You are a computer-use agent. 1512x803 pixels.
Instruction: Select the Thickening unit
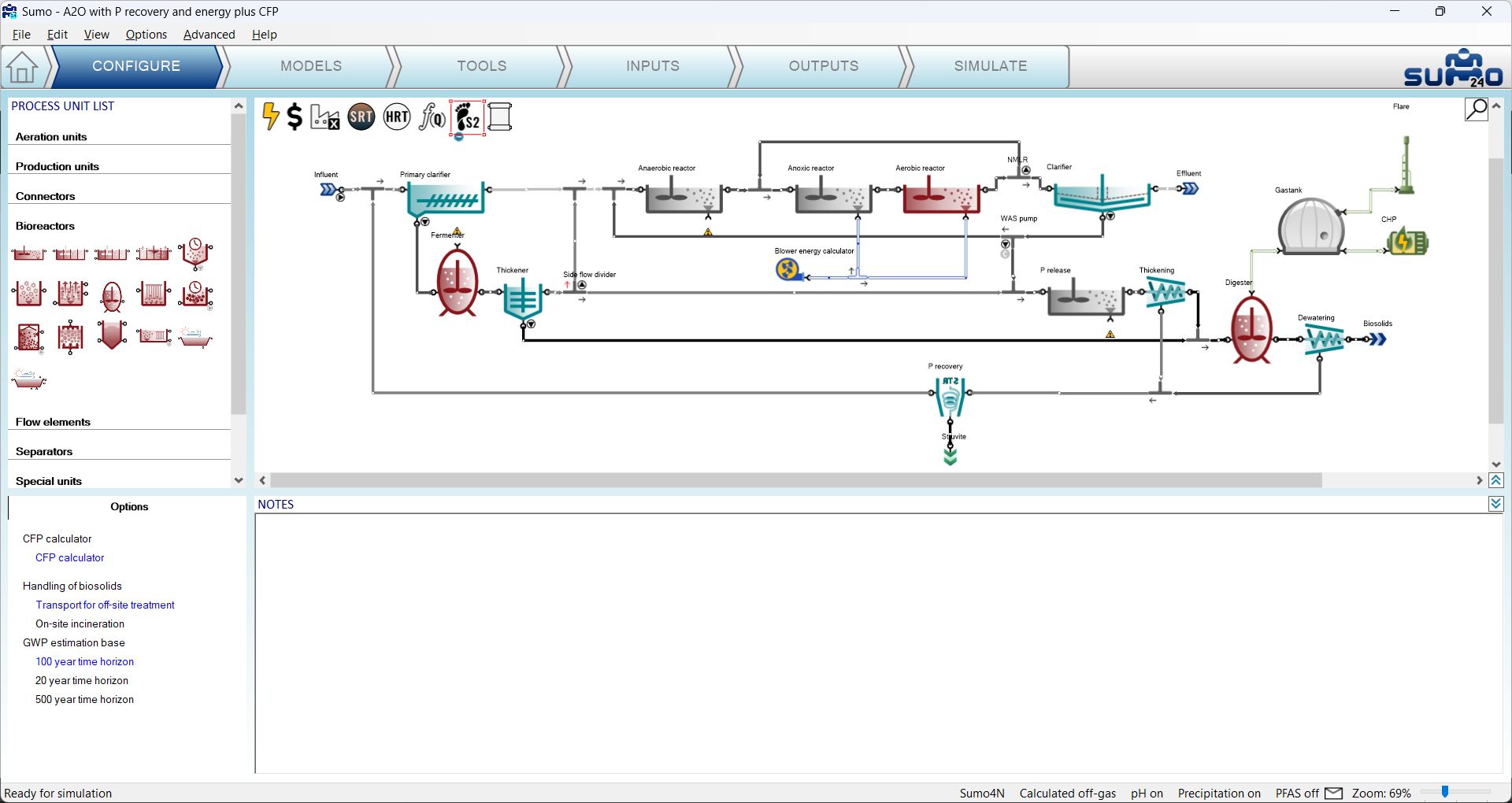[x=1165, y=294]
